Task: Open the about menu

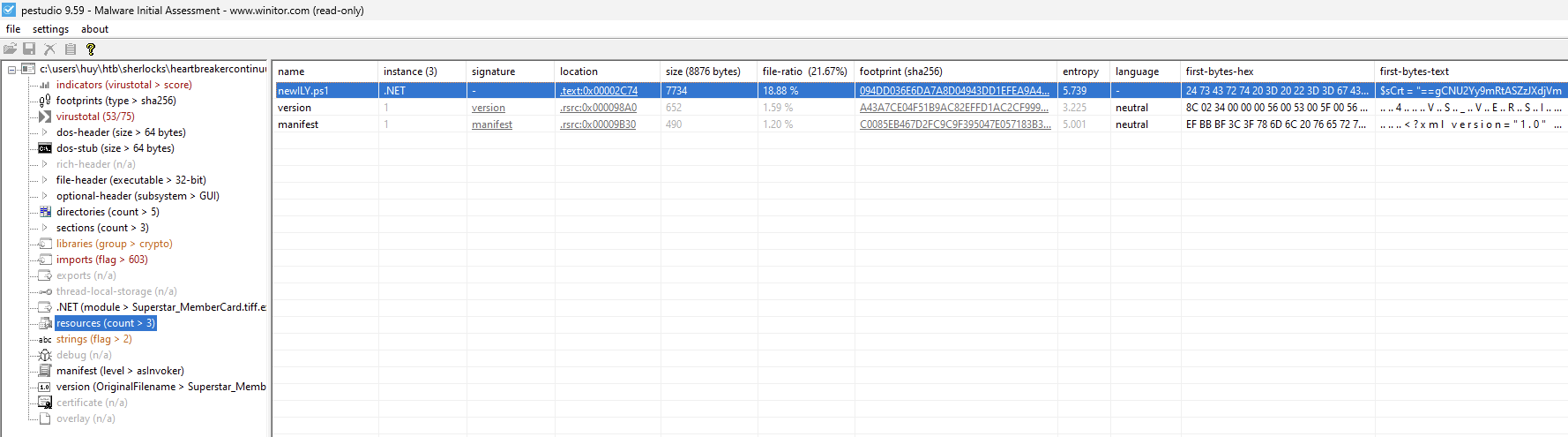Action: (94, 29)
